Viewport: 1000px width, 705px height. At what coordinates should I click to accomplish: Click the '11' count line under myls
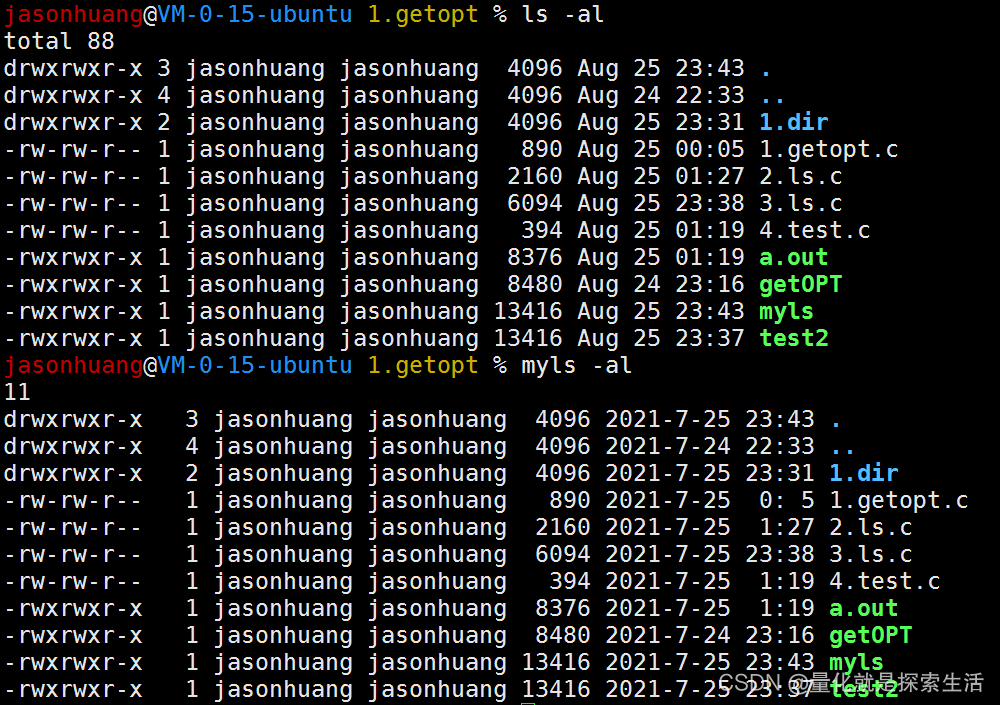pyautogui.click(x=17, y=392)
